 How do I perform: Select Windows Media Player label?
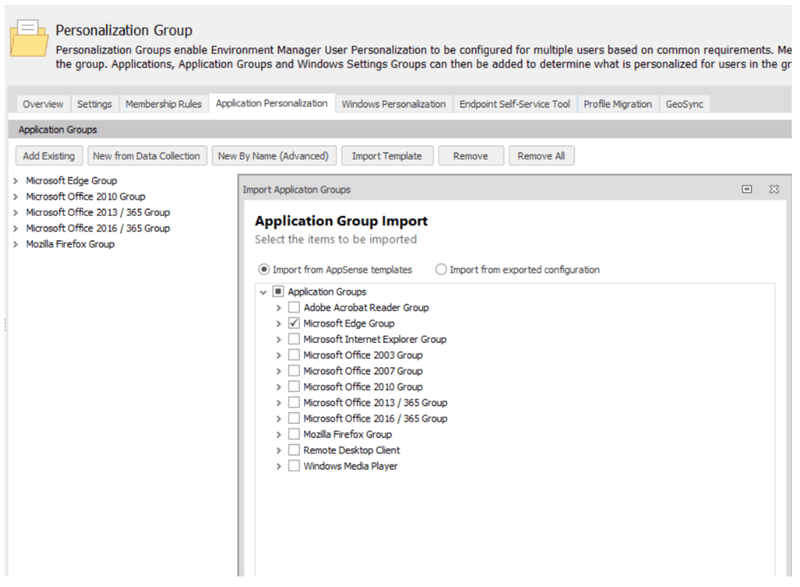click(x=351, y=466)
